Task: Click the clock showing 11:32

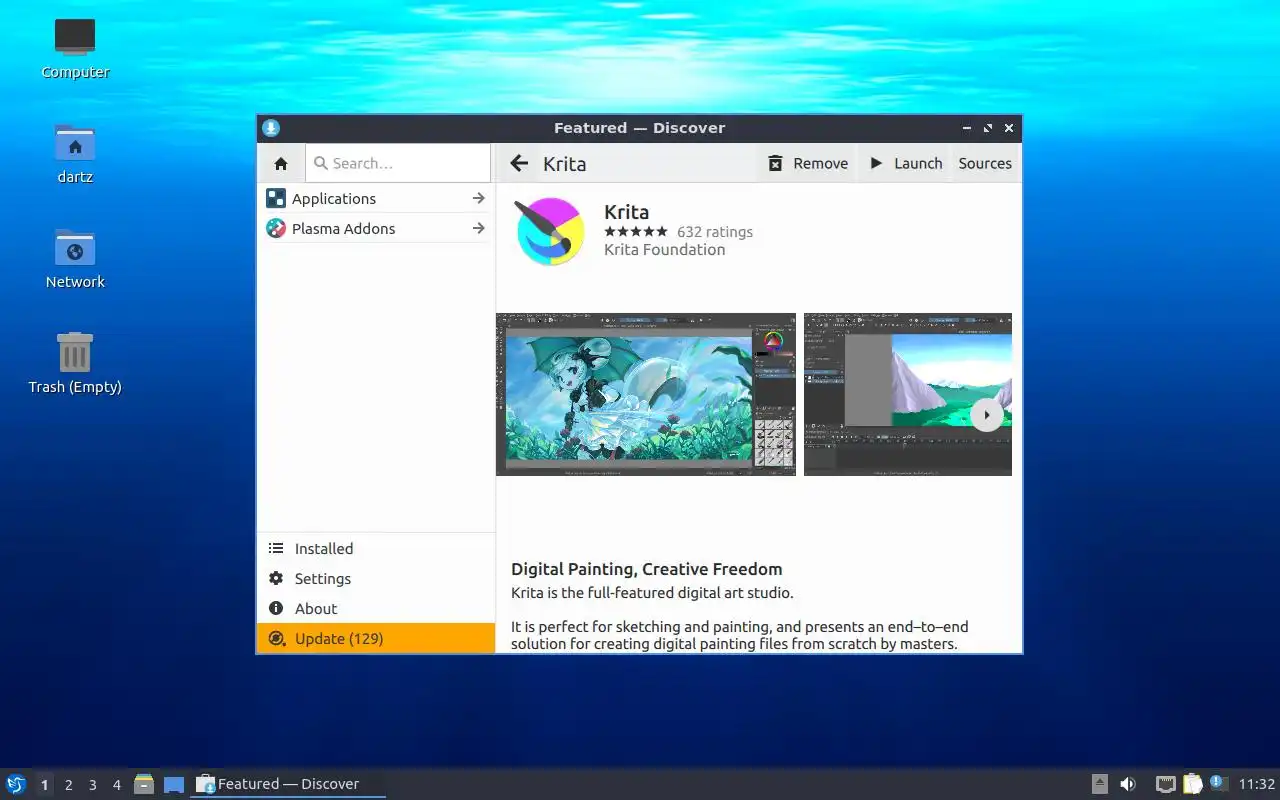Action: coord(1257,784)
